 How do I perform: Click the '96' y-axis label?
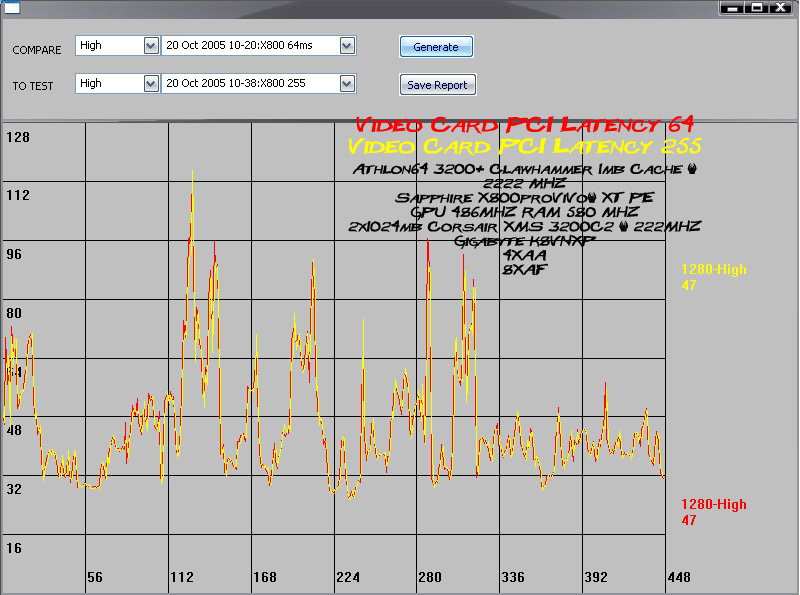(14, 254)
